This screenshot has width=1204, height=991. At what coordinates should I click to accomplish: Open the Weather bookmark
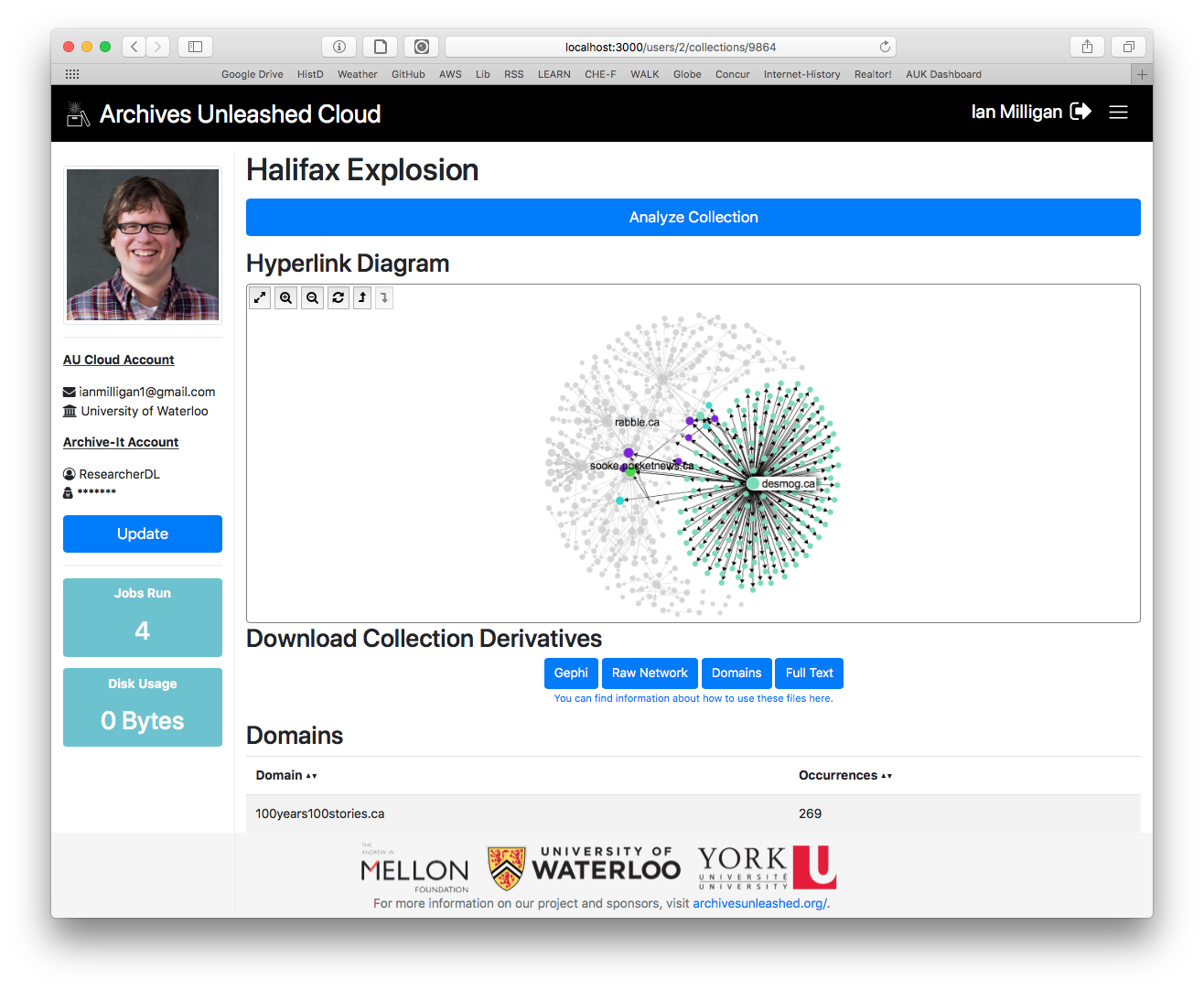358,74
